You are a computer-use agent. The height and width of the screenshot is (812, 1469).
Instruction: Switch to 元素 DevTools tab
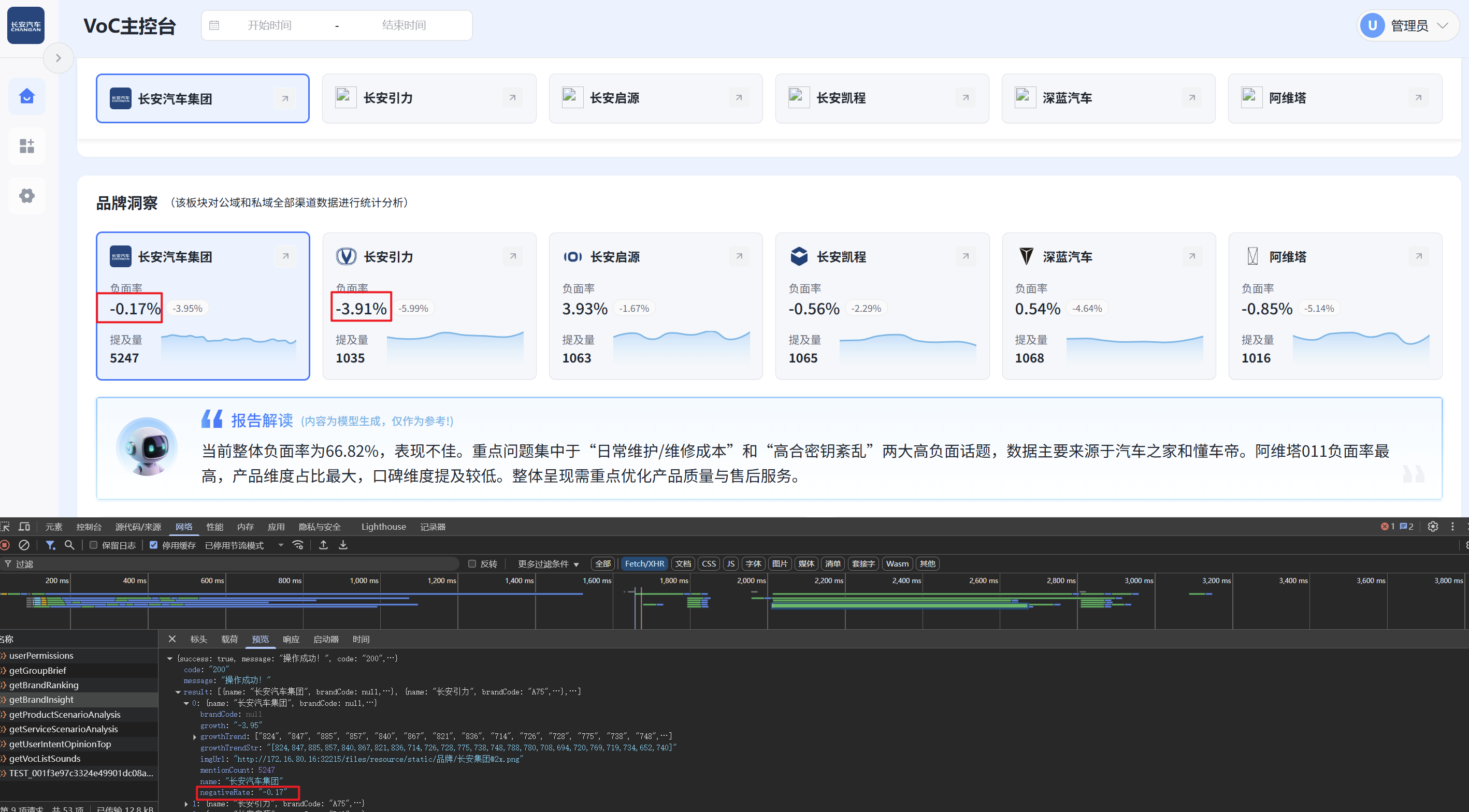point(53,527)
